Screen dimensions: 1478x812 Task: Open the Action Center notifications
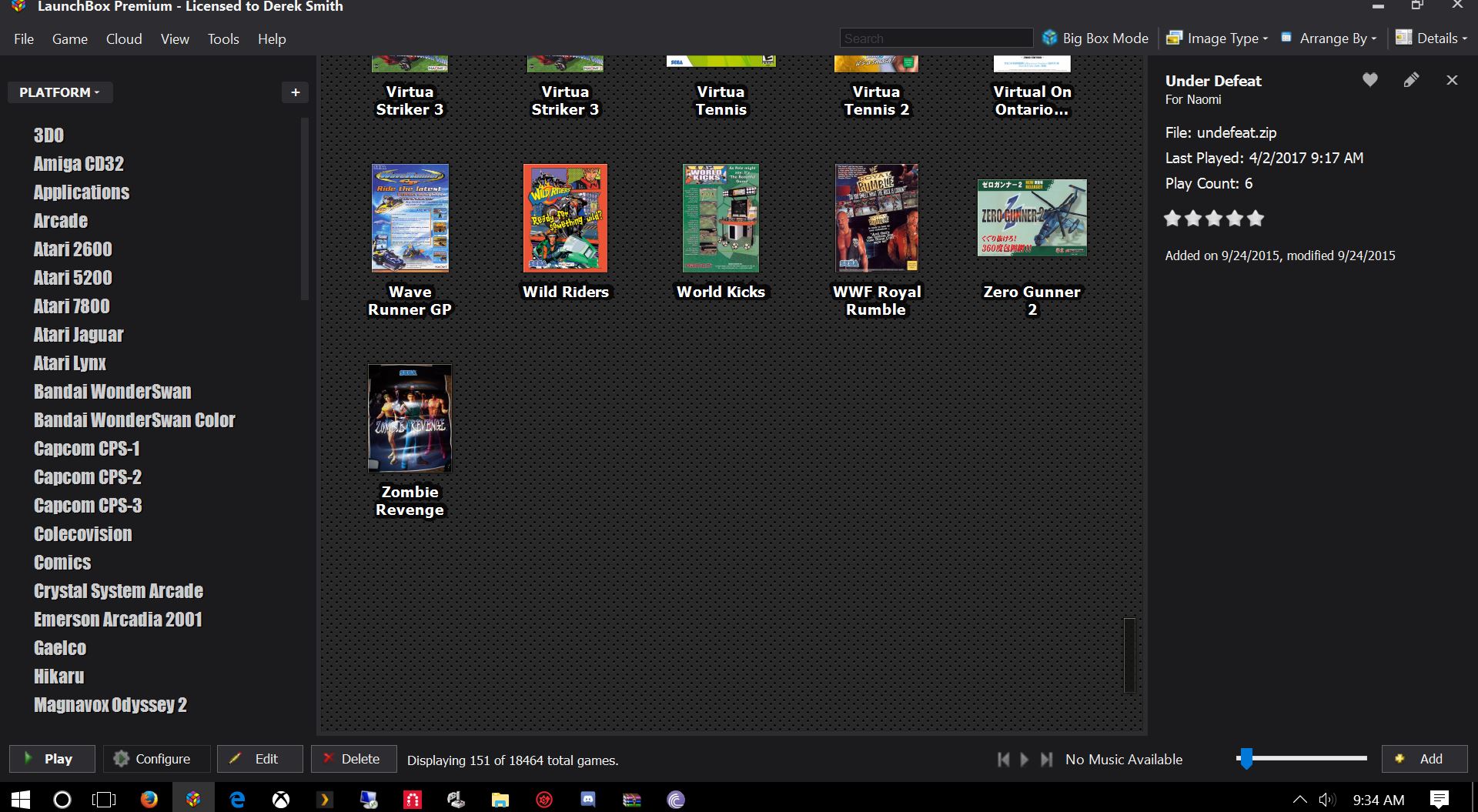1440,799
